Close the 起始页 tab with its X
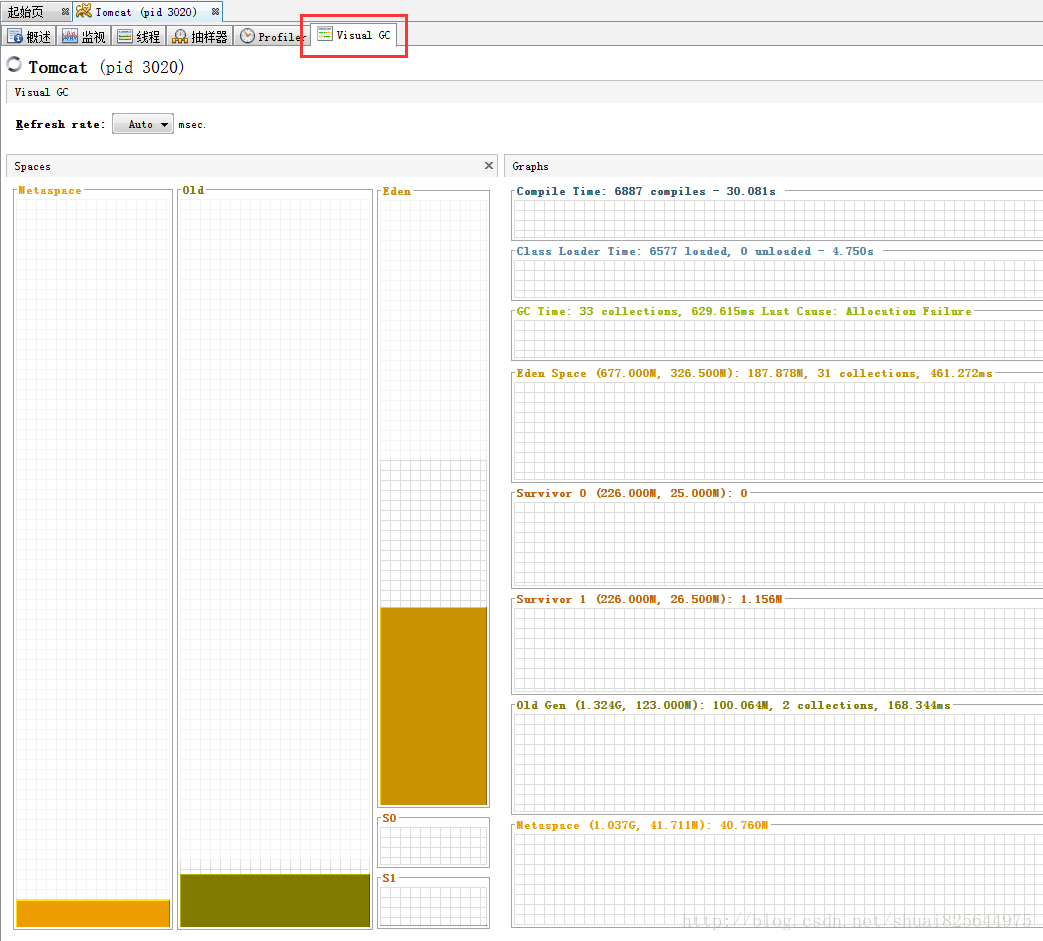The width and height of the screenshot is (1043, 941). tap(65, 12)
